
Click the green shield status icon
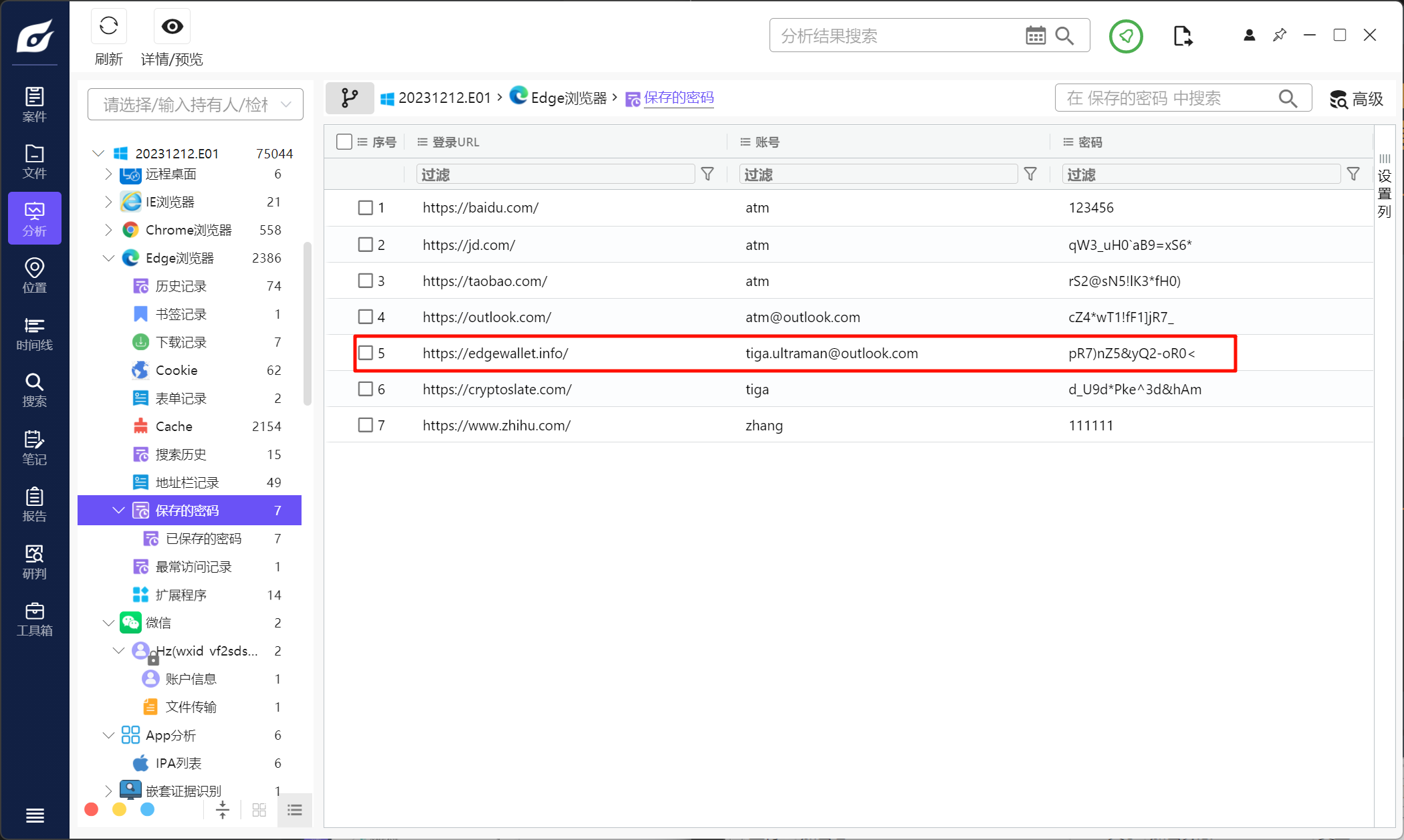tap(1126, 35)
